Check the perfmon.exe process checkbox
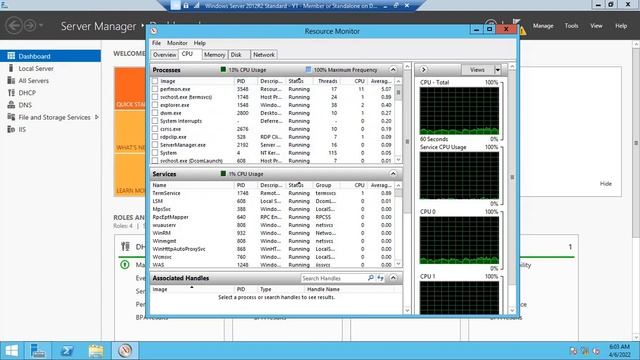Image resolution: width=640 pixels, height=360 pixels. 155,89
